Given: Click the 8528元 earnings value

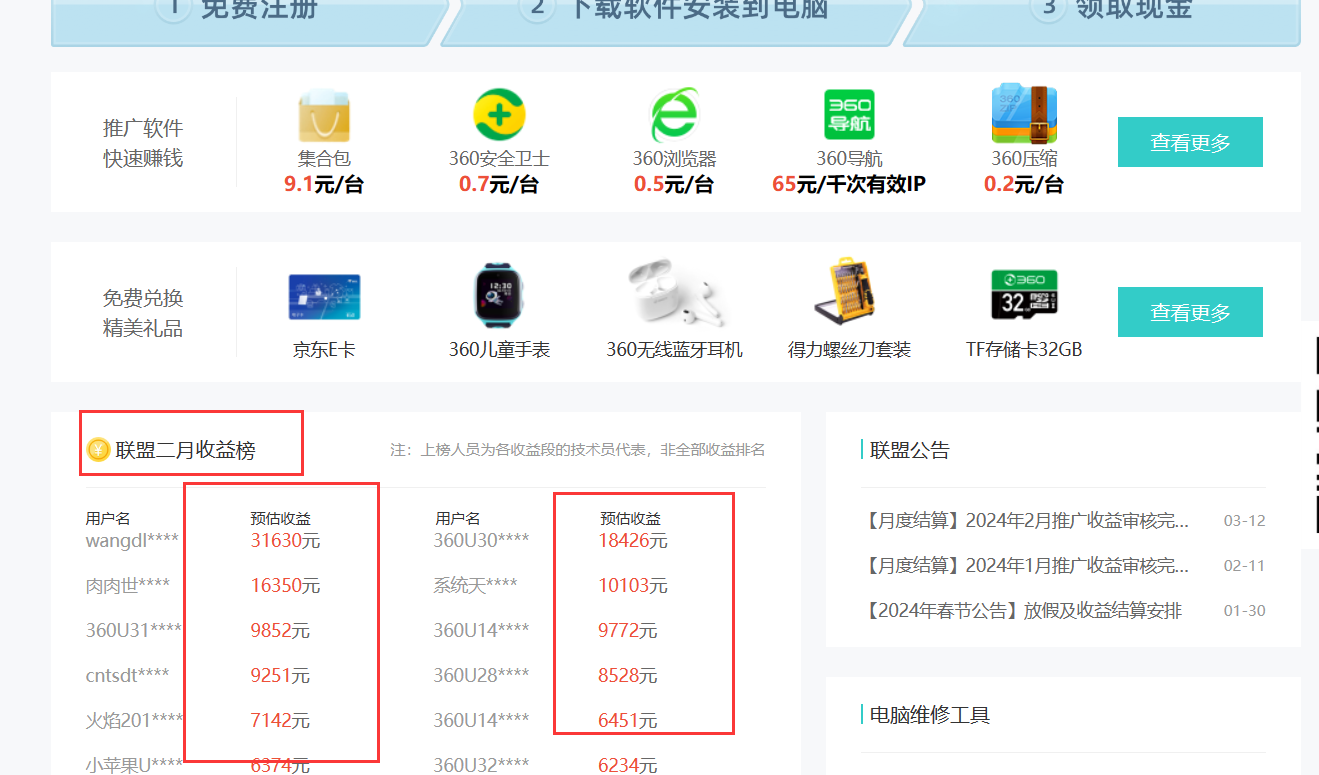Looking at the screenshot, I should click(x=628, y=675).
